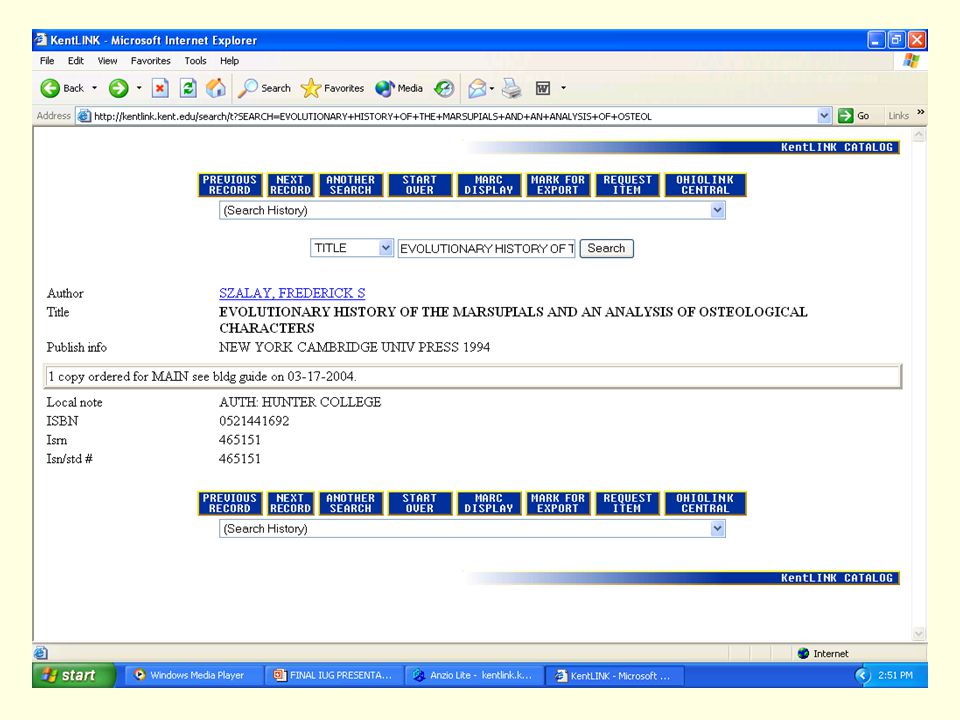Click the Internet zone status bar icon
Viewport: 960px width, 720px height.
803,653
